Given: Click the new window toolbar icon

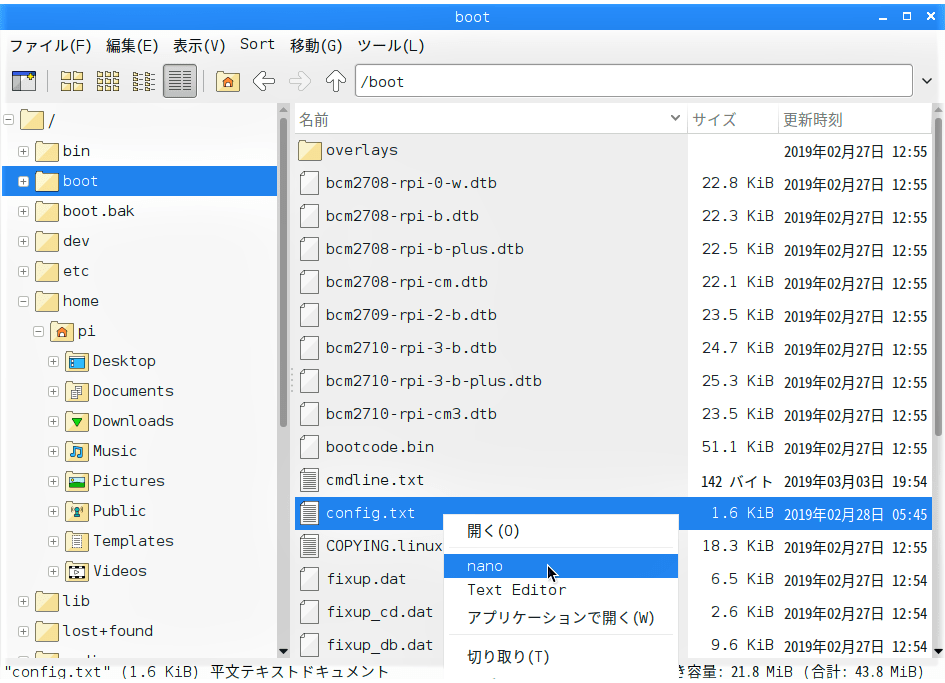Looking at the screenshot, I should coord(24,81).
